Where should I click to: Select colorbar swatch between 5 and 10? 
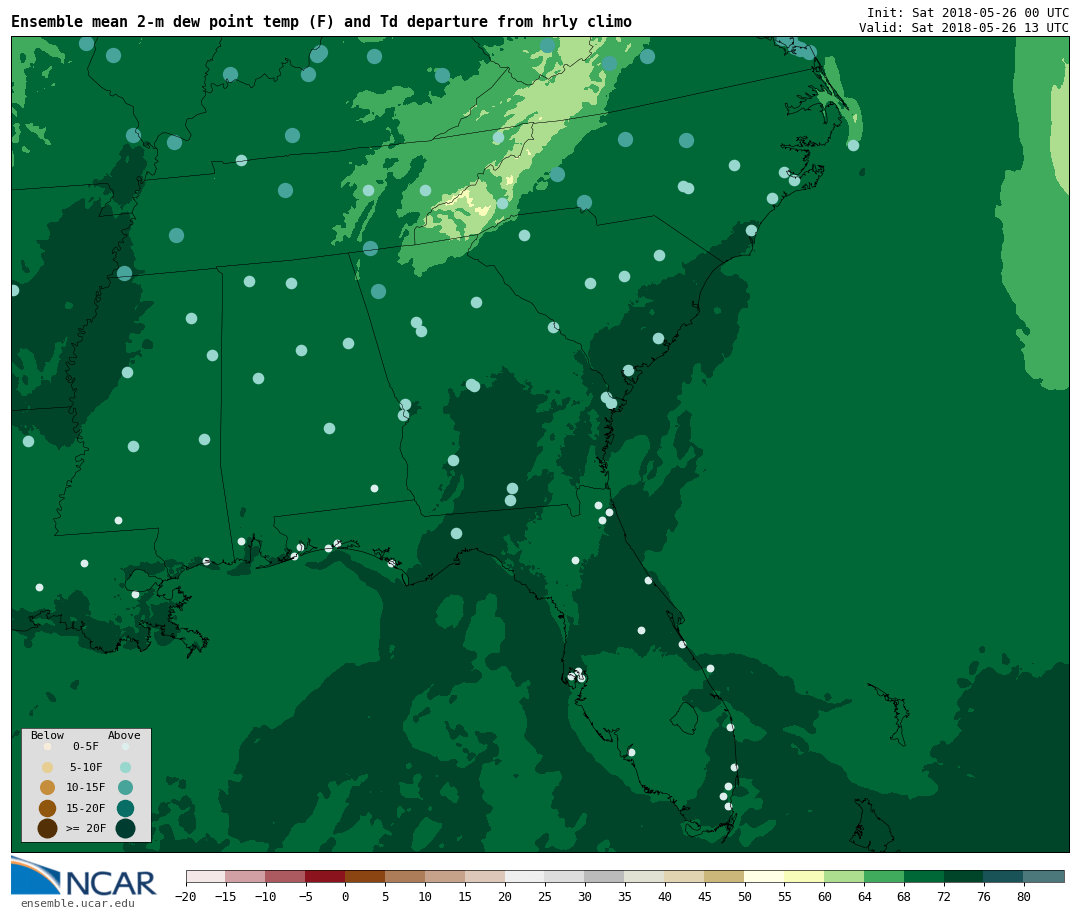coord(406,876)
